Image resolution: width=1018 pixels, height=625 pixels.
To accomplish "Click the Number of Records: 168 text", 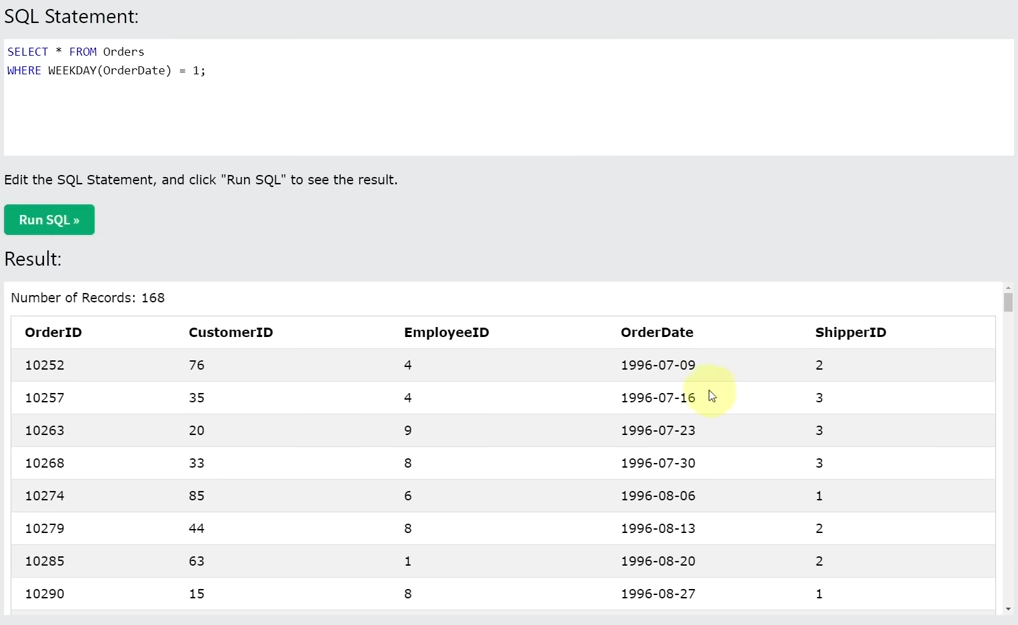I will [88, 298].
